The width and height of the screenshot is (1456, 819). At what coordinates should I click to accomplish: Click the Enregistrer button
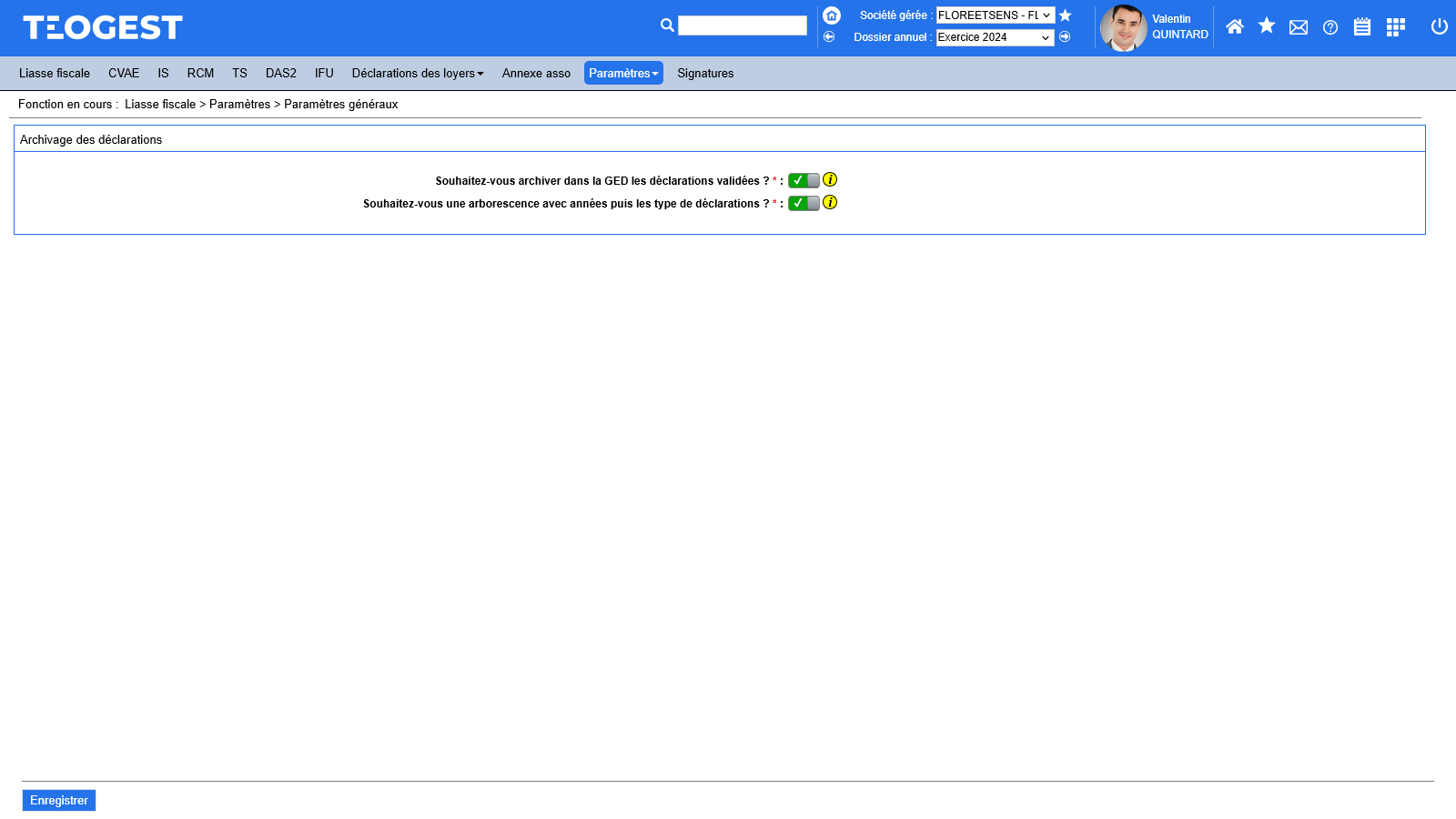[59, 801]
